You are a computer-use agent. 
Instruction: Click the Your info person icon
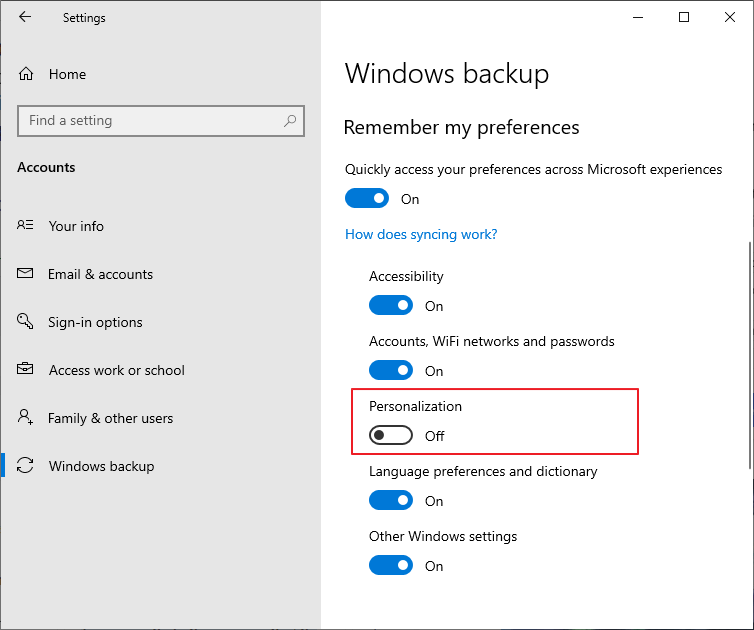(26, 226)
